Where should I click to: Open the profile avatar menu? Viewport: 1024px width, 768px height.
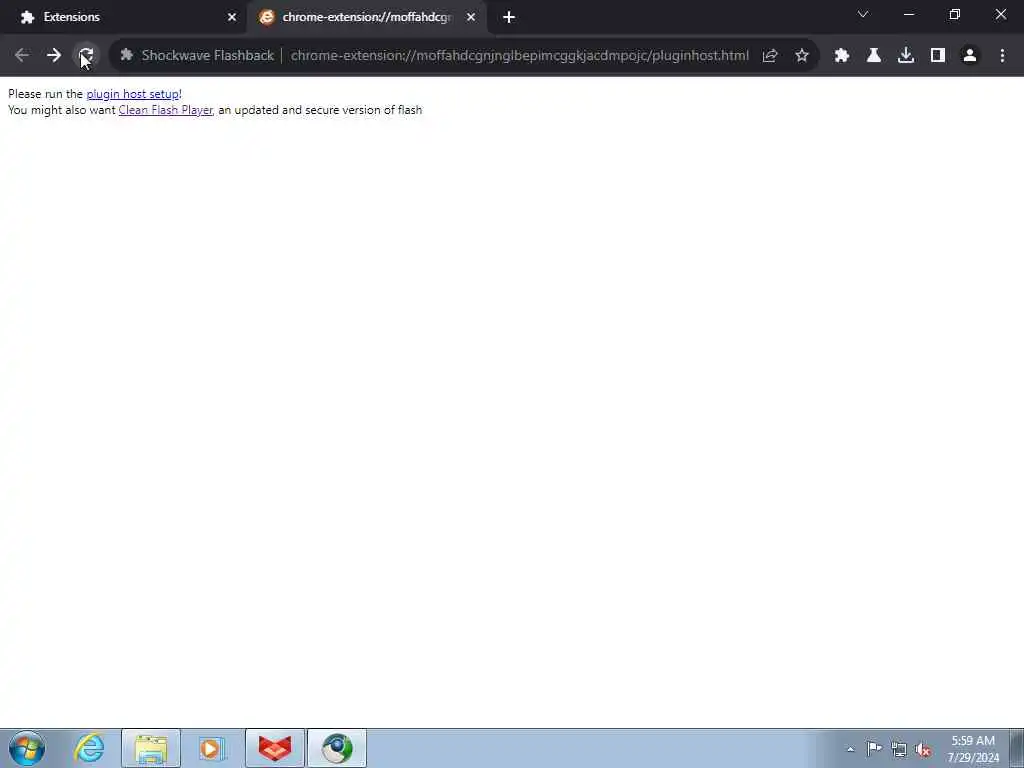tap(970, 56)
